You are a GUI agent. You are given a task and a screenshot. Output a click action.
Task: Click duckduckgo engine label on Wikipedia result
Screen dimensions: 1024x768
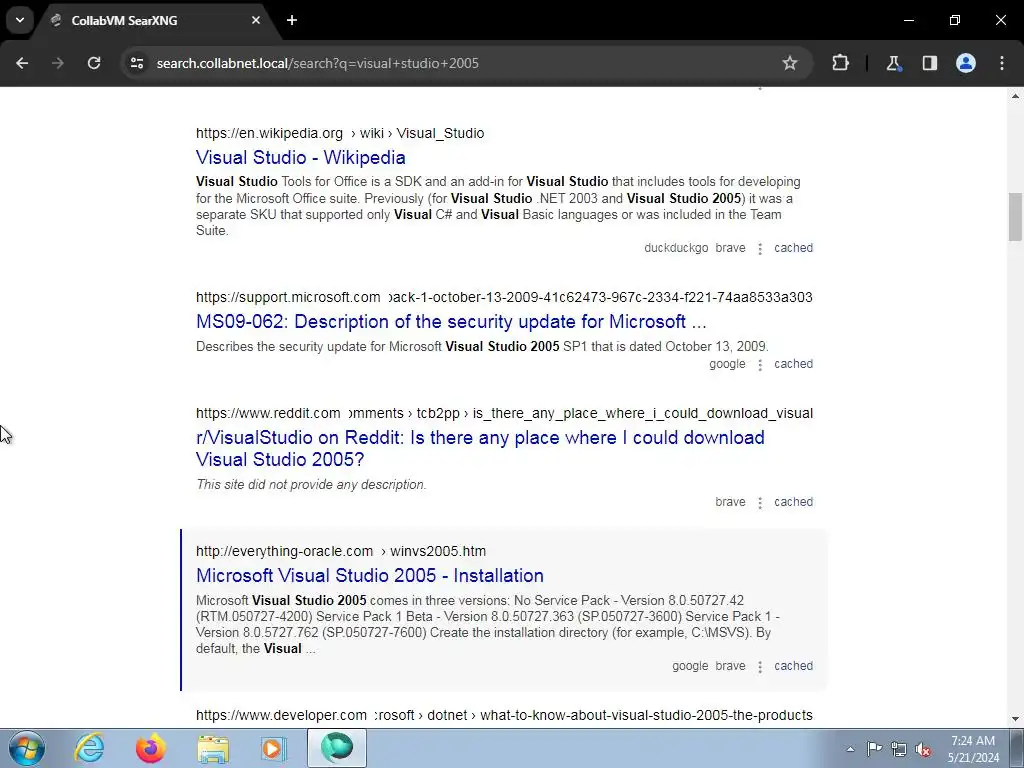point(676,248)
